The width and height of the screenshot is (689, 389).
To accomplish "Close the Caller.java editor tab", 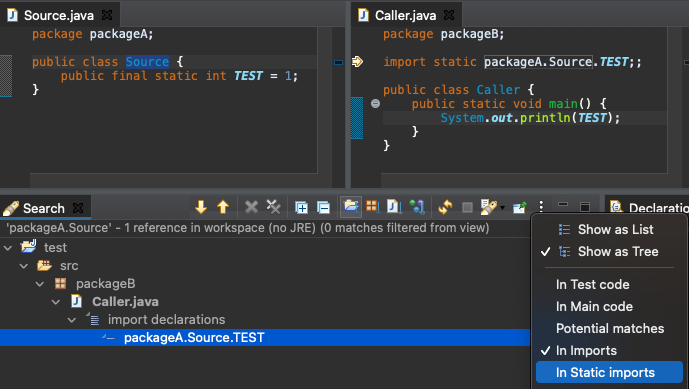I will pos(449,15).
